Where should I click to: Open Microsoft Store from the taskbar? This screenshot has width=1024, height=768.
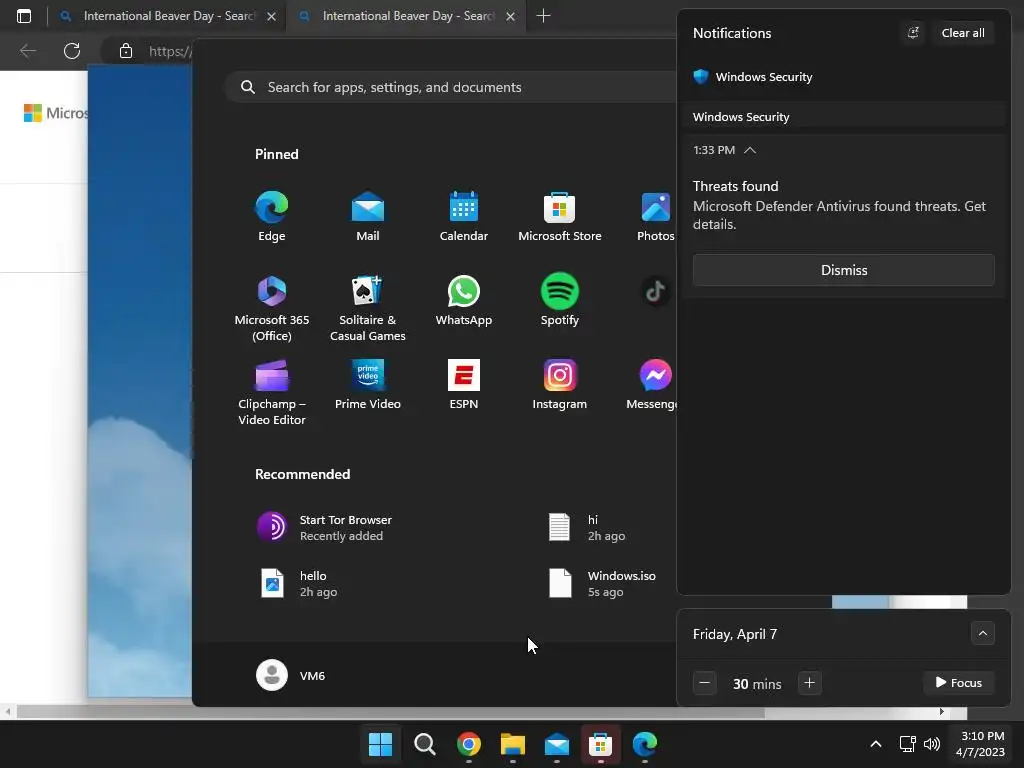pyautogui.click(x=600, y=744)
